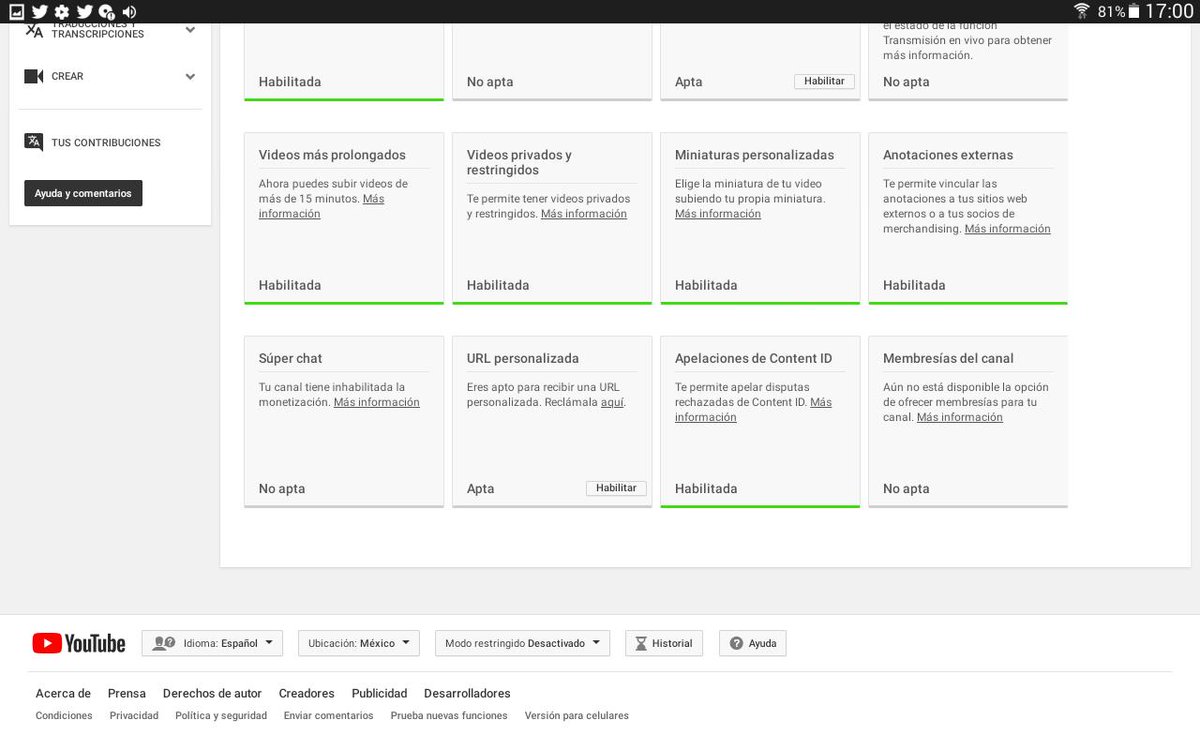
Task: Click Habilitar on the URL personalizada card
Action: [x=616, y=488]
